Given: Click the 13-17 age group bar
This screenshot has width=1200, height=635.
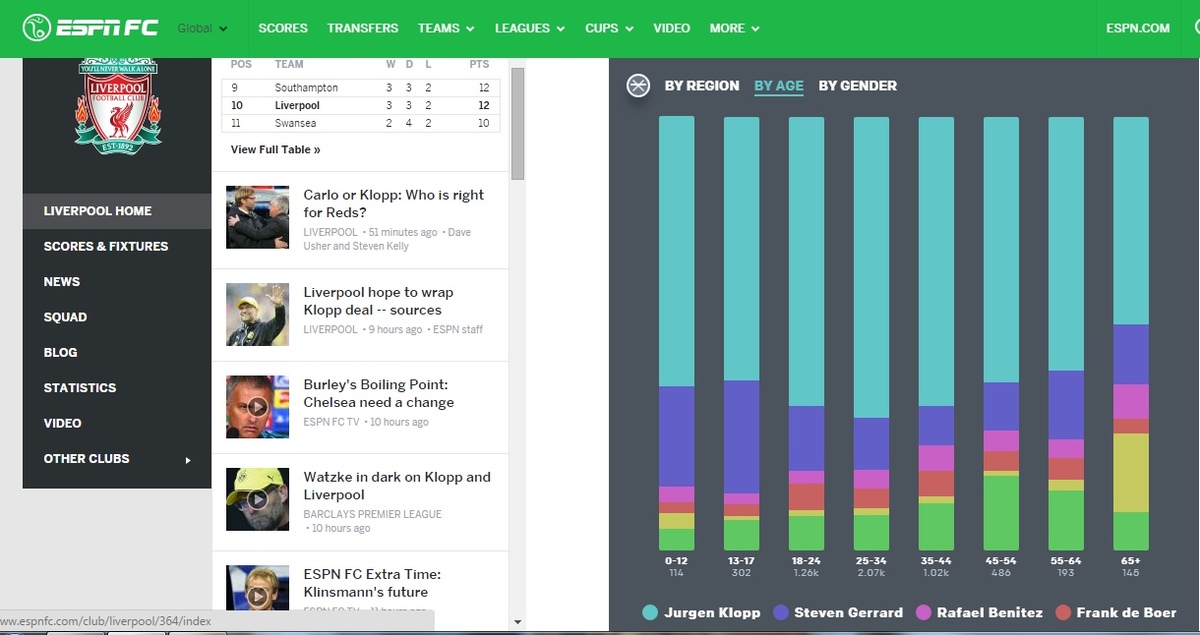Looking at the screenshot, I should click(741, 333).
